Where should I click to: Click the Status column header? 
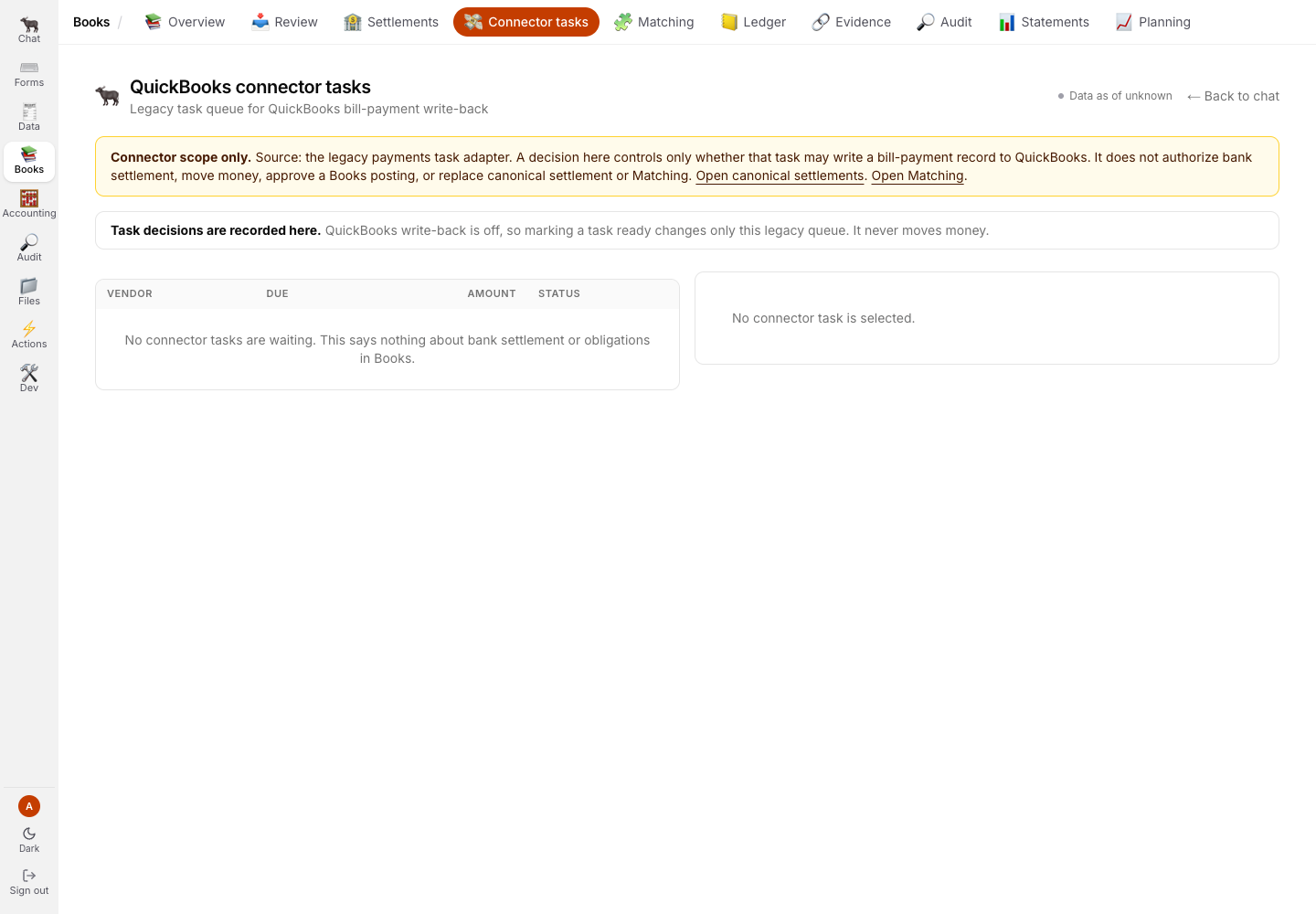(559, 293)
